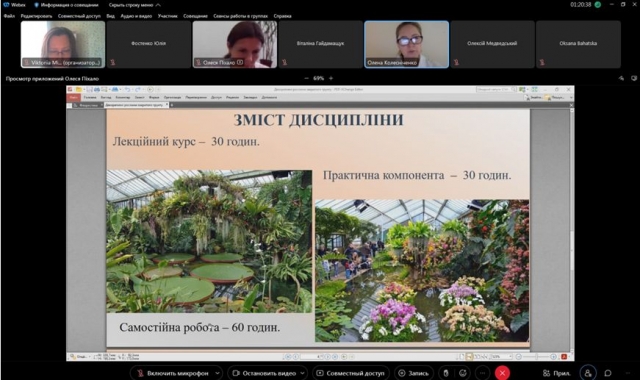
Task: Zoom out shared view with minus button
Action: point(307,78)
